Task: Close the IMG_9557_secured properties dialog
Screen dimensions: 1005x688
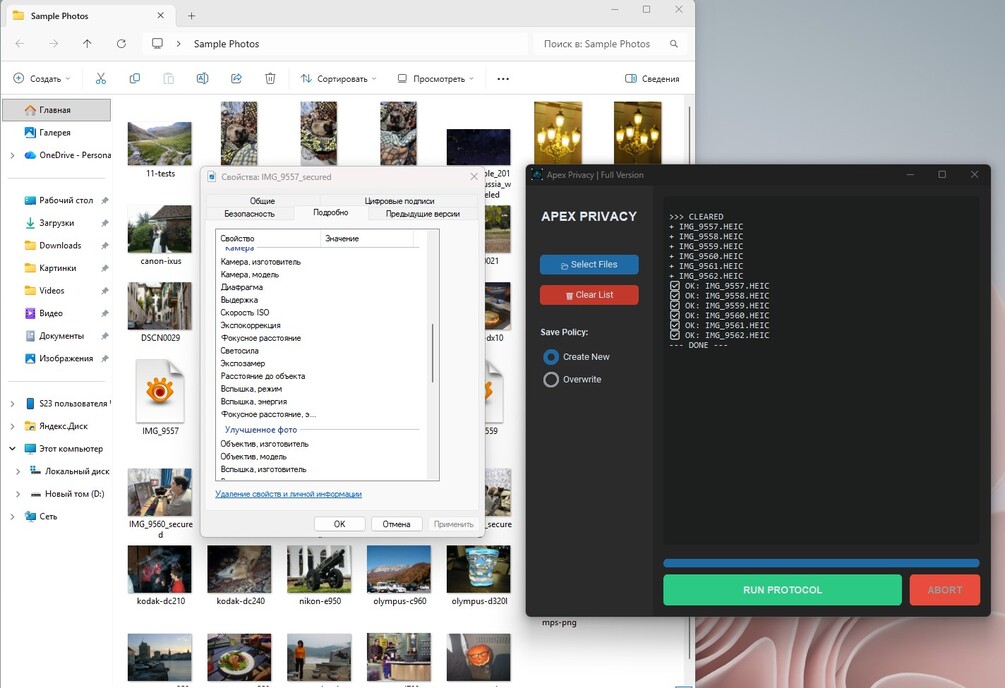Action: click(474, 176)
